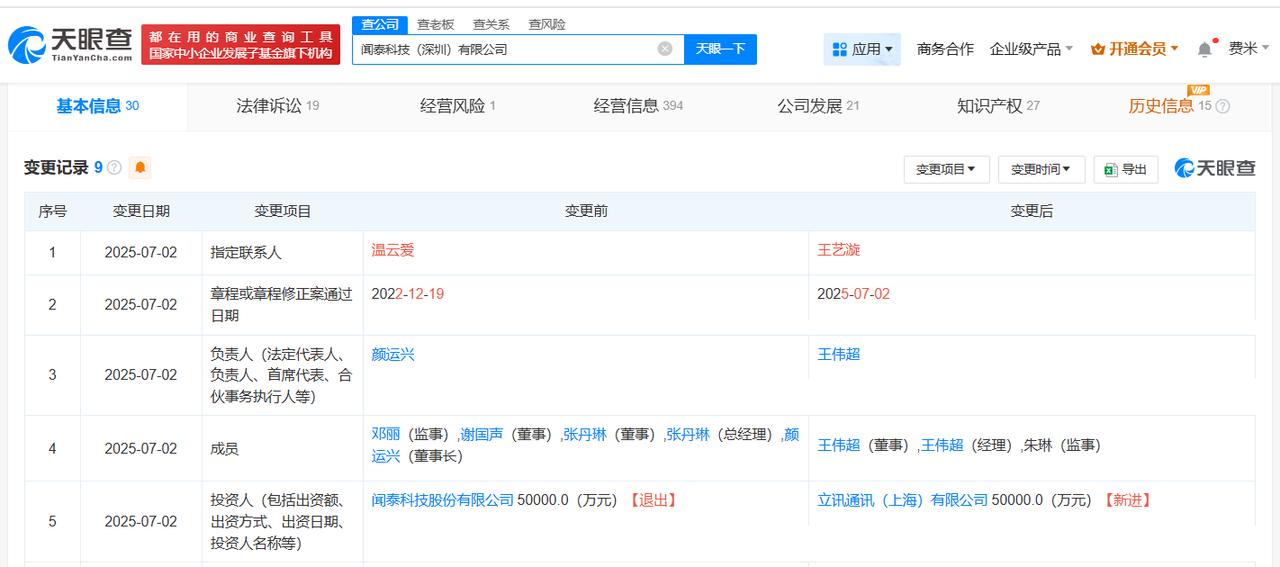Open 王艺漩 link in row 1

click(839, 250)
